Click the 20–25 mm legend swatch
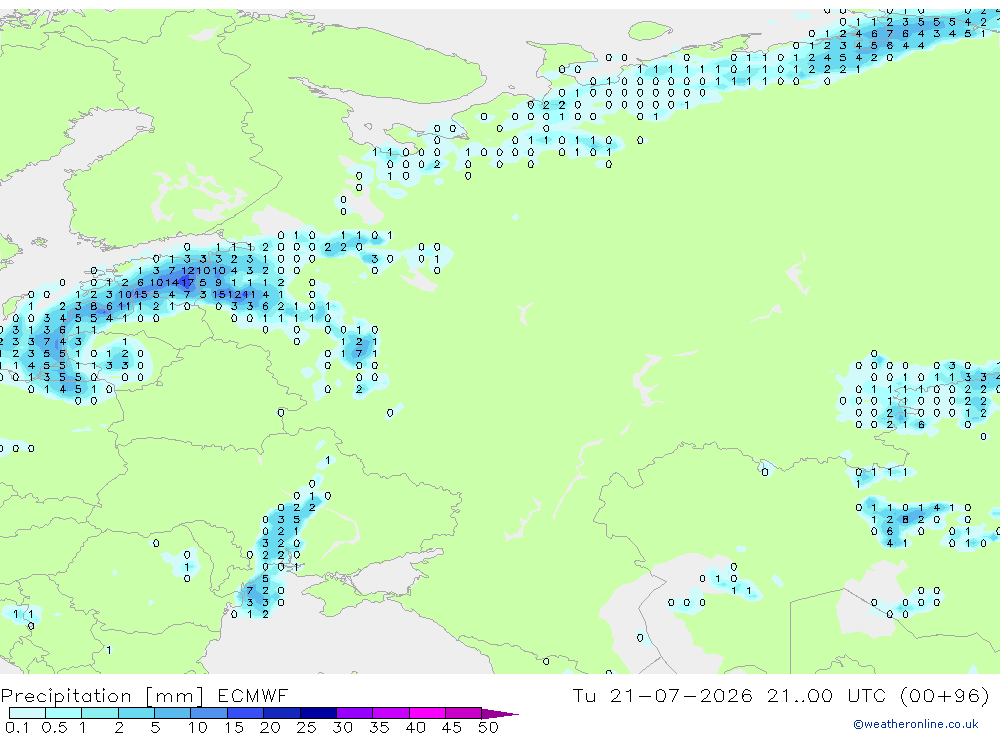 pyautogui.click(x=282, y=713)
